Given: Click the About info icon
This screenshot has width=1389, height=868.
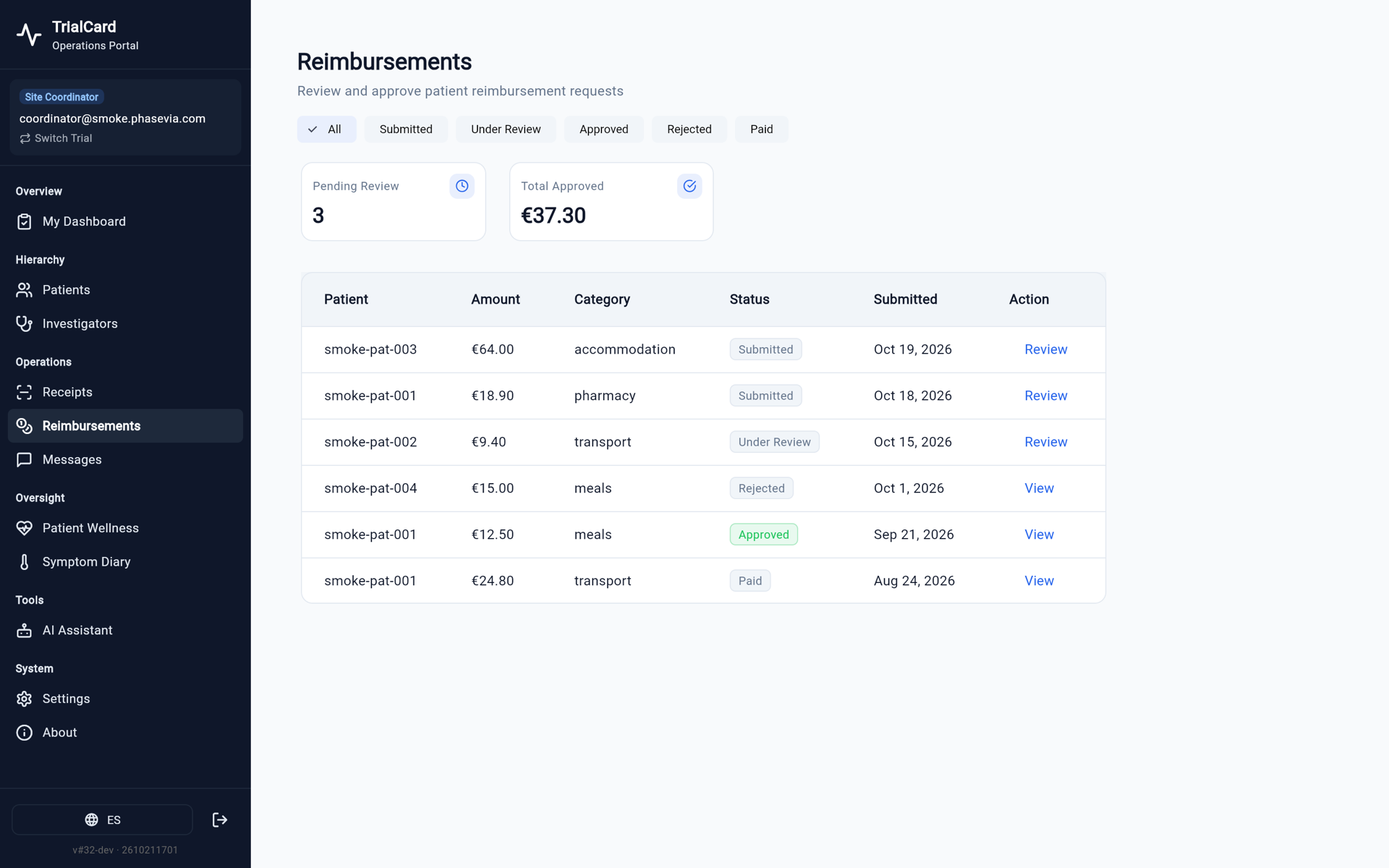Looking at the screenshot, I should tap(24, 733).
